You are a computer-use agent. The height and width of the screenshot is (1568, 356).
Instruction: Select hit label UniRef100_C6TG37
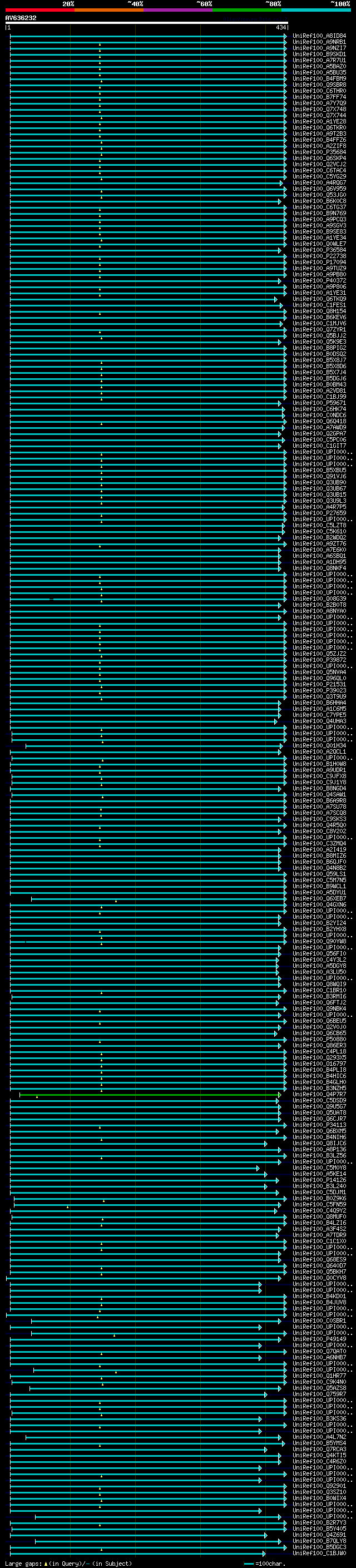(319, 207)
